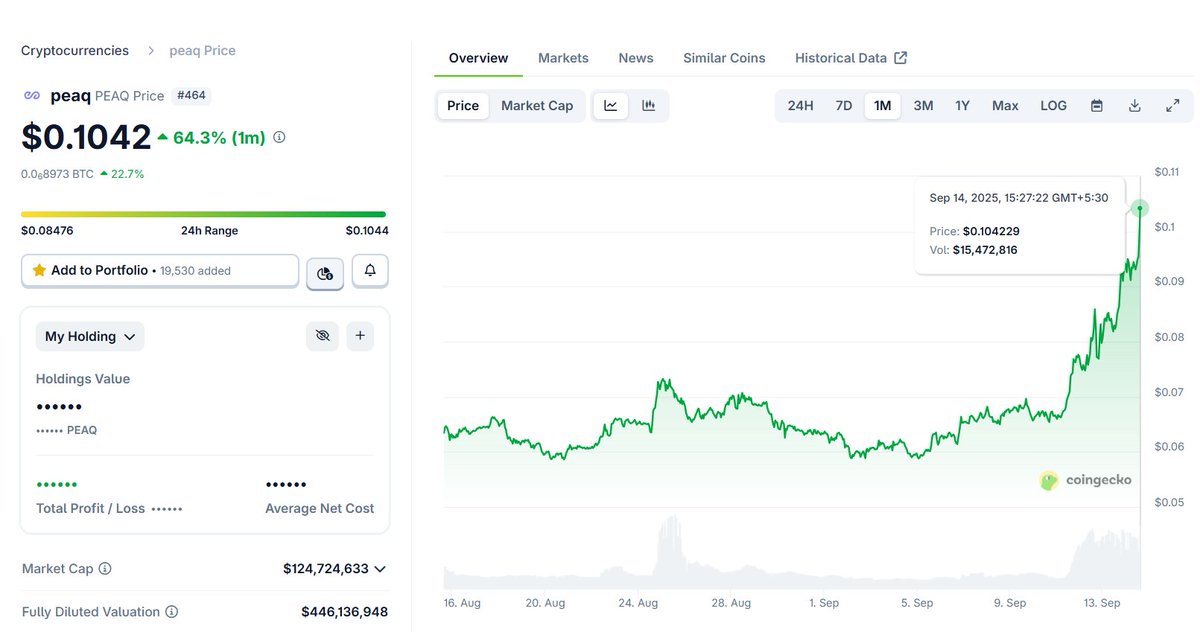Viewport: 1200px width, 632px height.
Task: Select the 24H time range
Action: click(800, 105)
